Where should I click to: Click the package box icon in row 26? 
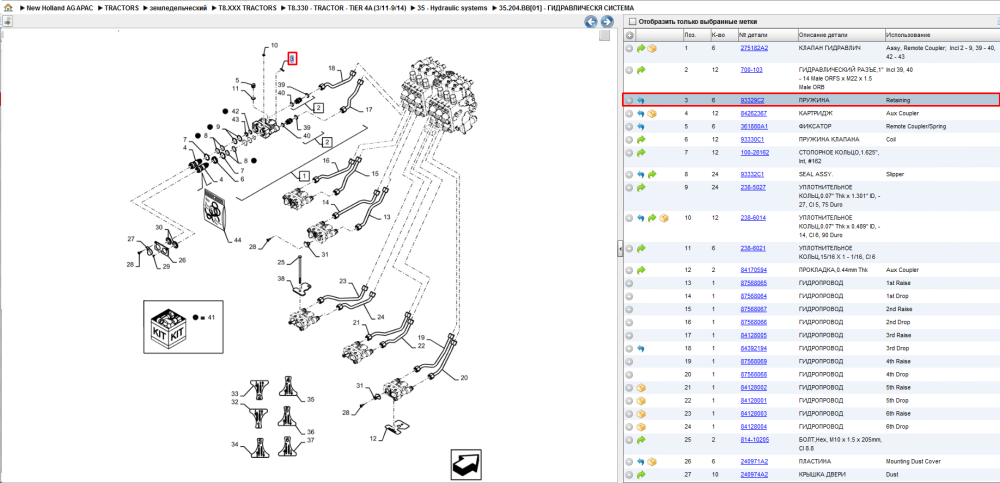coord(652,461)
